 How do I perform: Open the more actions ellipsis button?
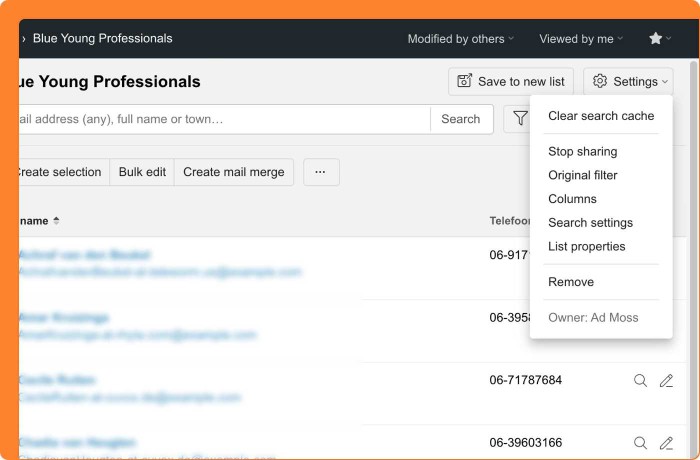point(321,172)
